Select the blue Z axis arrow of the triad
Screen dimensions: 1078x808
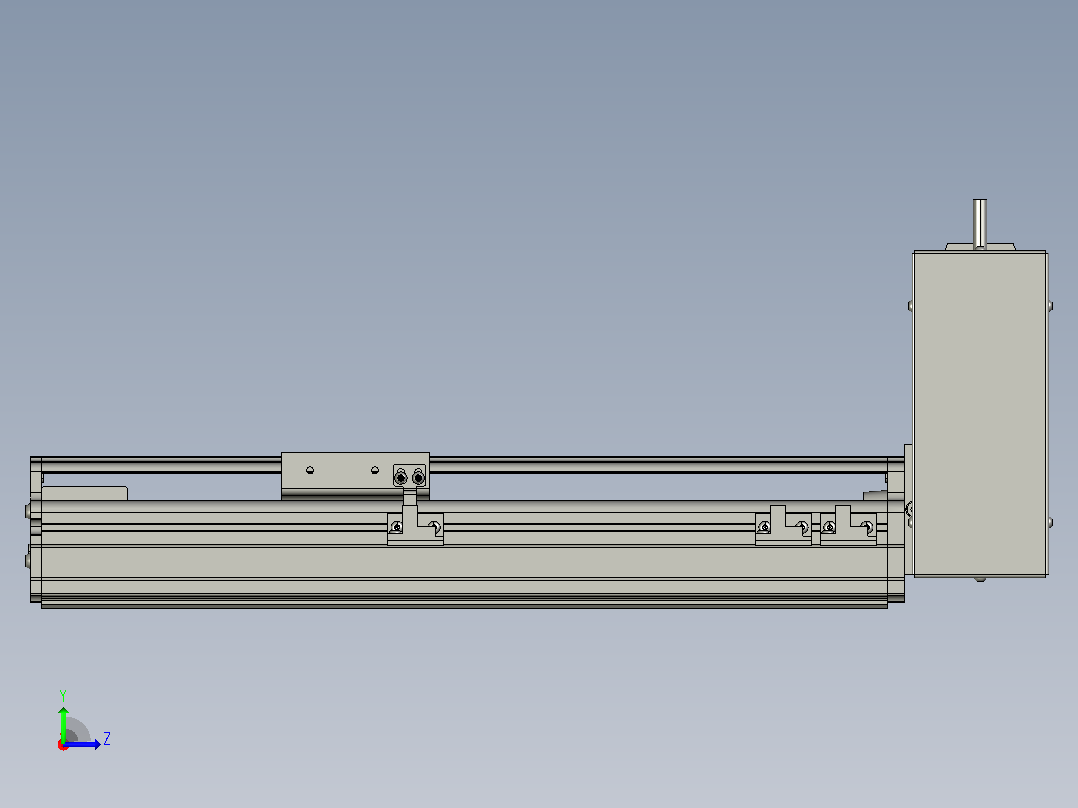click(x=82, y=744)
